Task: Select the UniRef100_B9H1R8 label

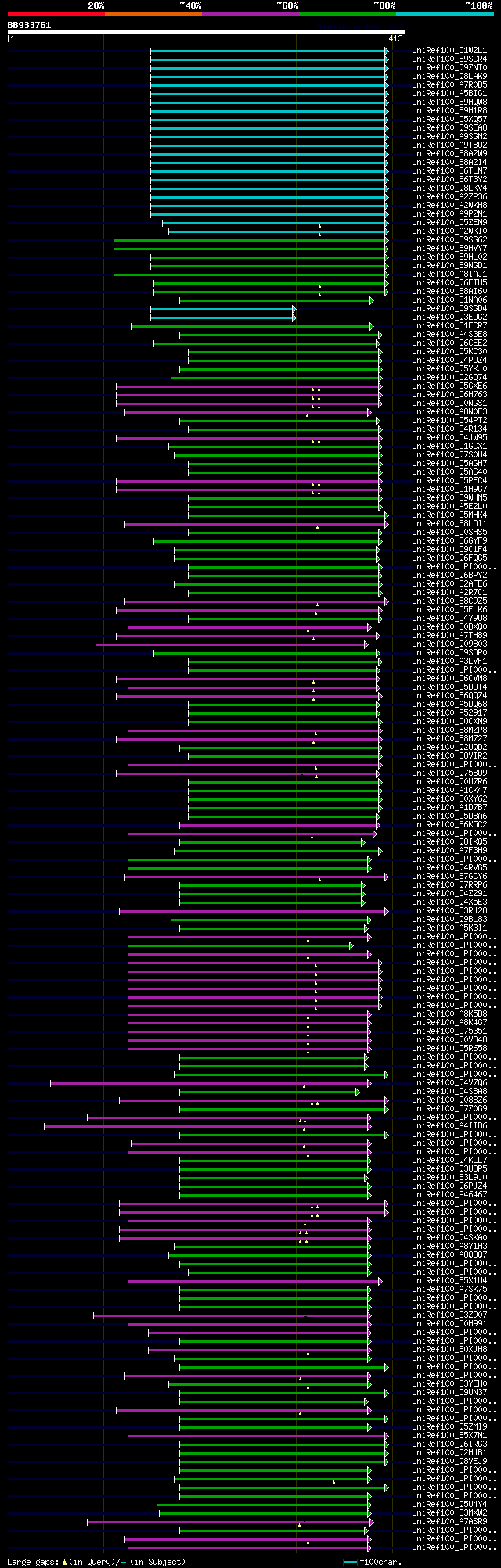Action: 449,110
